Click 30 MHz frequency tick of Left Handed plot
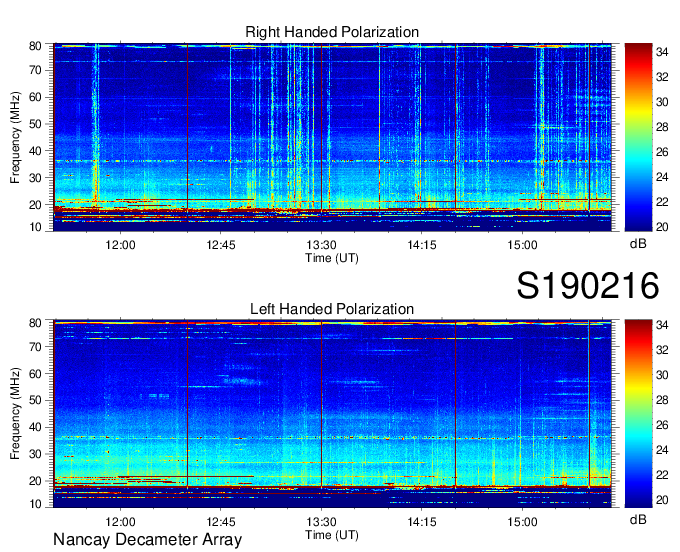Screen dimensions: 680x552 click(x=35, y=454)
